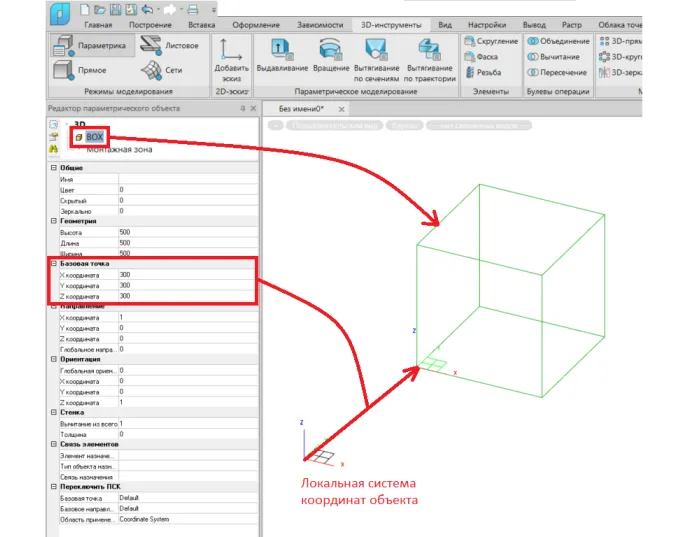Edit Базовая точка X координата value
The image size is (688, 537).
(x=186, y=275)
